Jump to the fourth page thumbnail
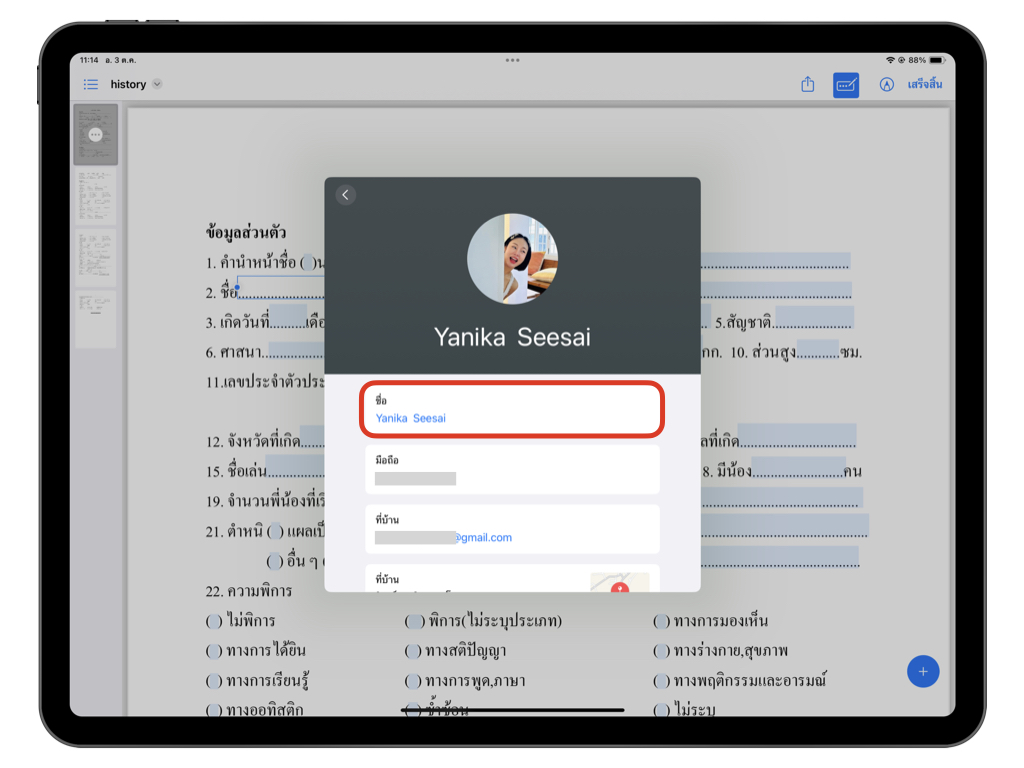This screenshot has height=768, width=1024. [x=95, y=319]
